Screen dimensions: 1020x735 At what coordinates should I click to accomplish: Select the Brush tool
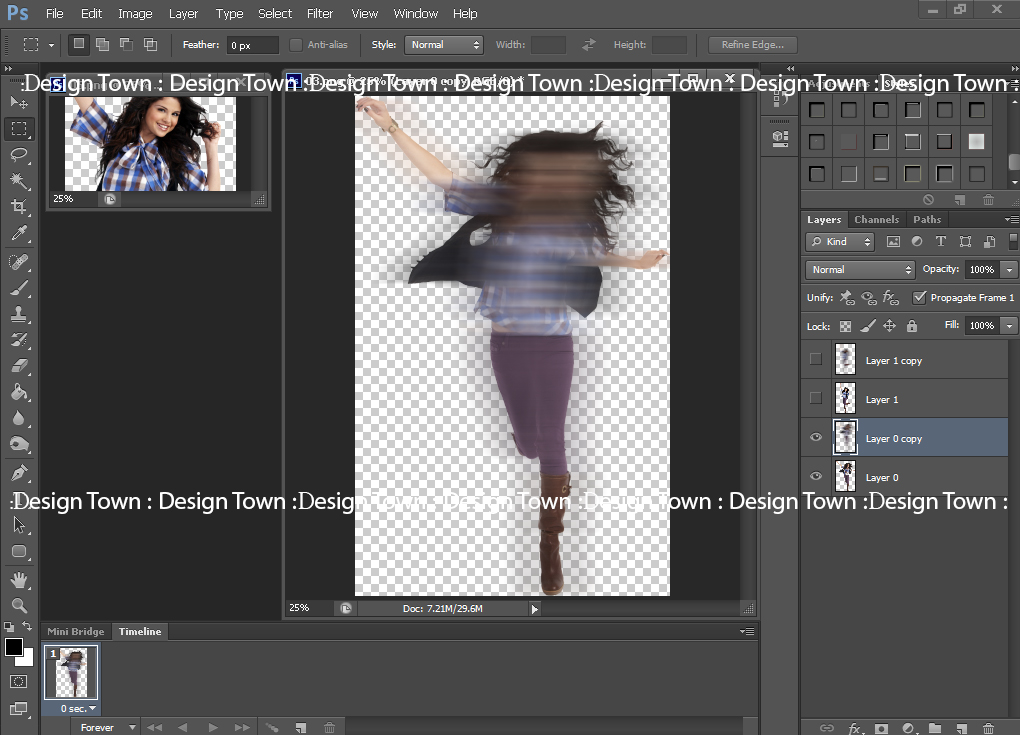click(18, 288)
